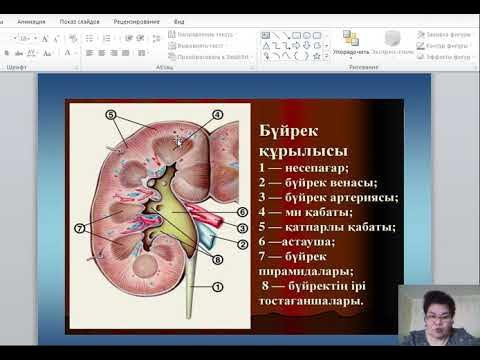
Task: Open the font size dropdown arrow
Action: tap(35, 38)
